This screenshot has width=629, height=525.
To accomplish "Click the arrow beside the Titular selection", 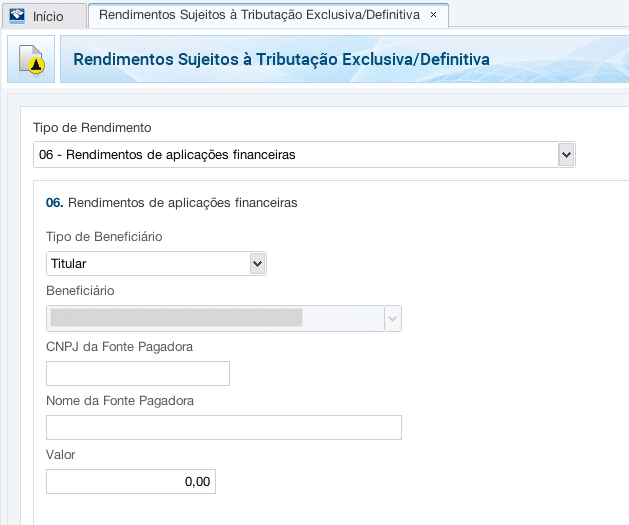I will click(257, 264).
